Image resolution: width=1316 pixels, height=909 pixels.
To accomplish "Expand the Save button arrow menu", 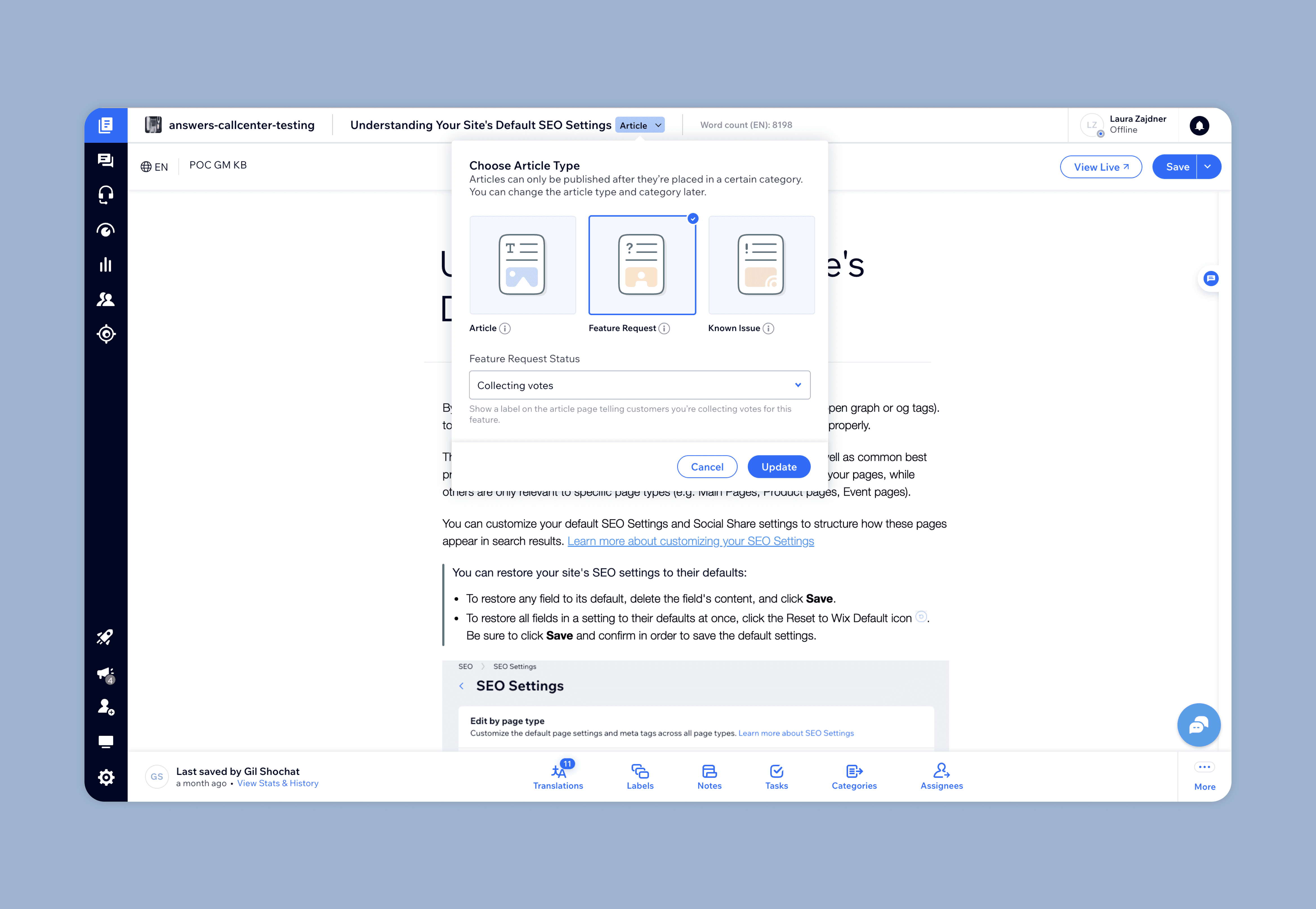I will pos(1208,167).
